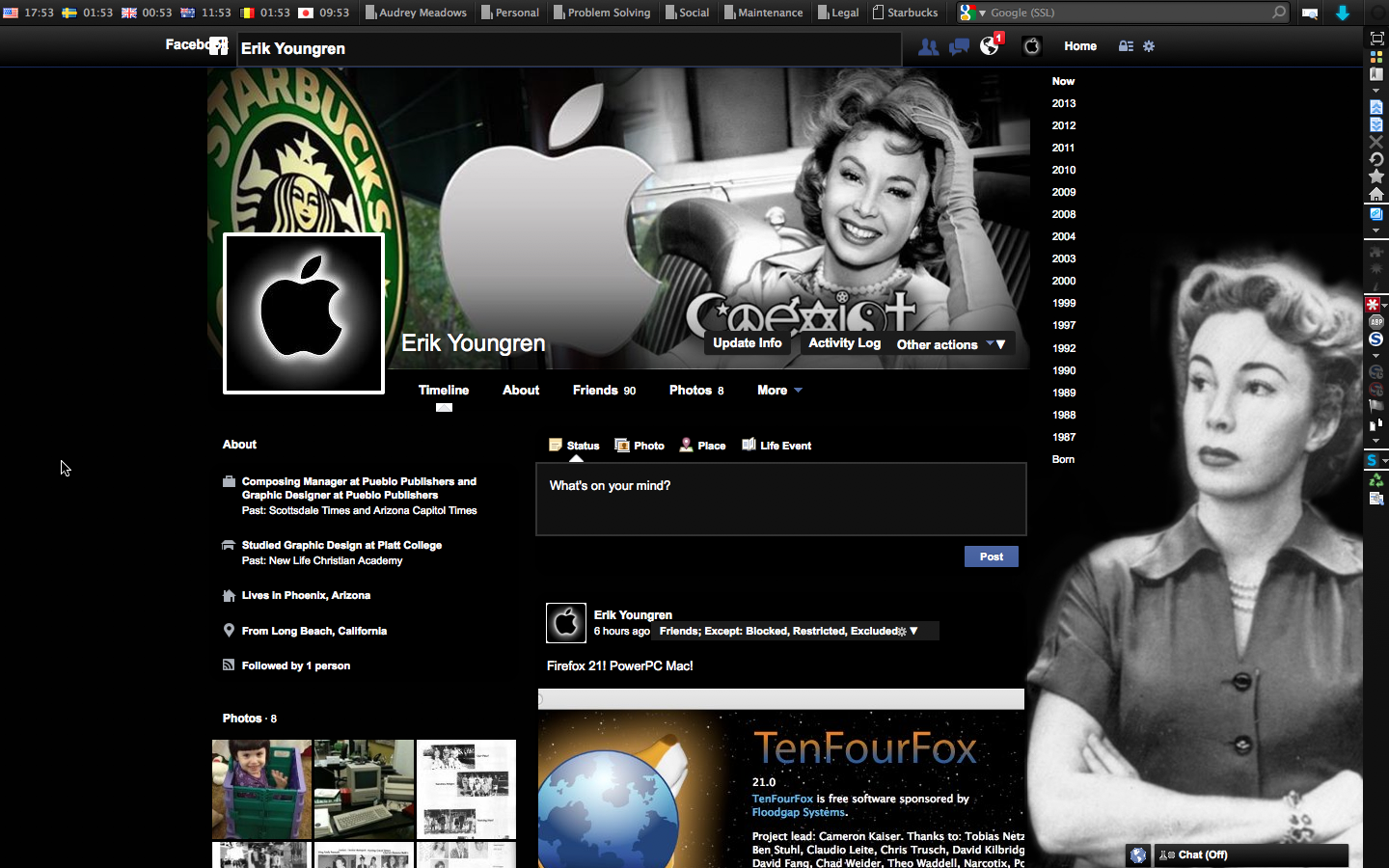
Task: Click the sidebar recycle arrows icon
Action: 1376,479
